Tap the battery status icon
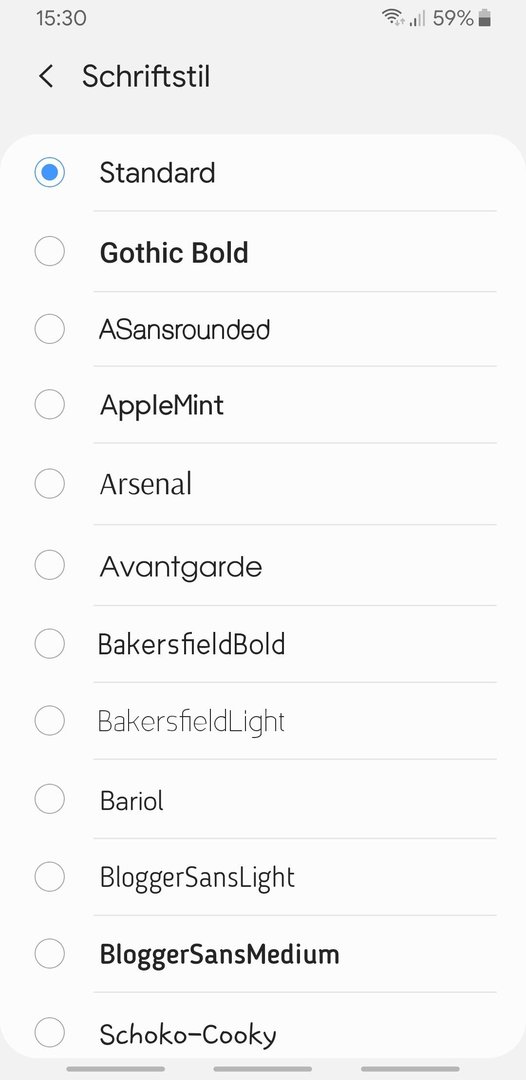Viewport: 526px width, 1080px height. coord(485,18)
